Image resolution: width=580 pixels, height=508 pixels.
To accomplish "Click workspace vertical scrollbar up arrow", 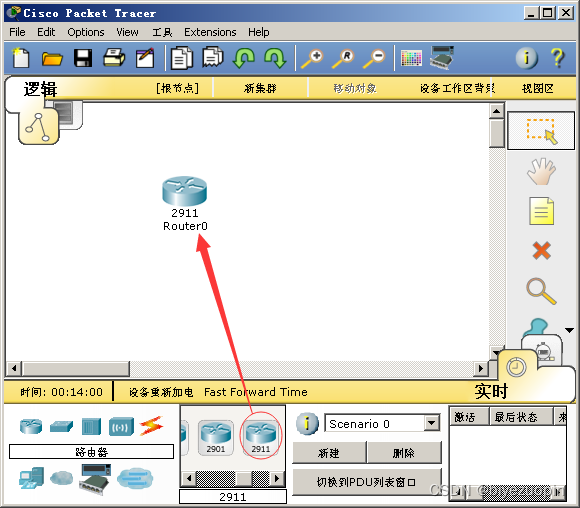I will [496, 111].
